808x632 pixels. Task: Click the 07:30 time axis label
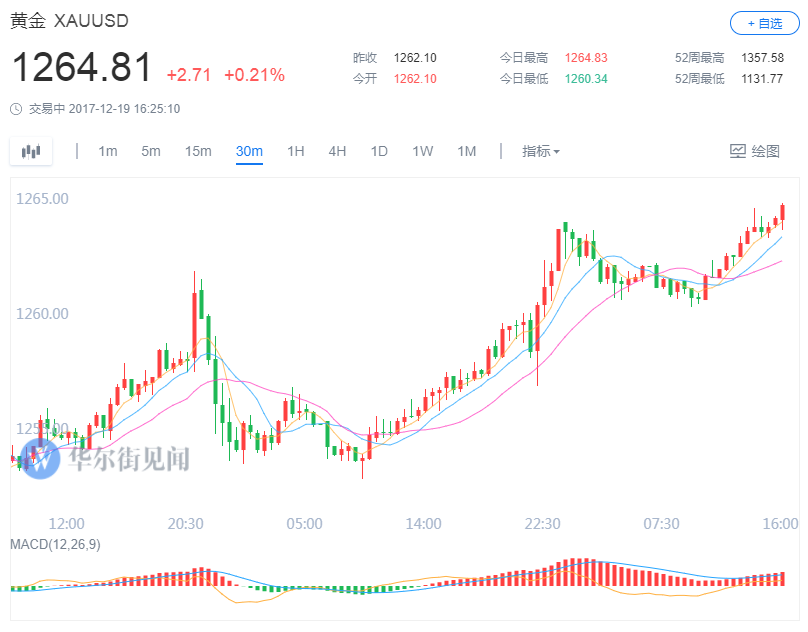pyautogui.click(x=662, y=524)
